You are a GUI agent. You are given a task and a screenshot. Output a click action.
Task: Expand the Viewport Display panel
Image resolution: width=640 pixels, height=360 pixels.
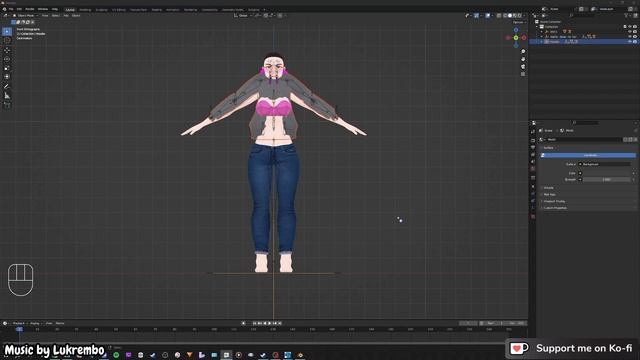(x=554, y=201)
